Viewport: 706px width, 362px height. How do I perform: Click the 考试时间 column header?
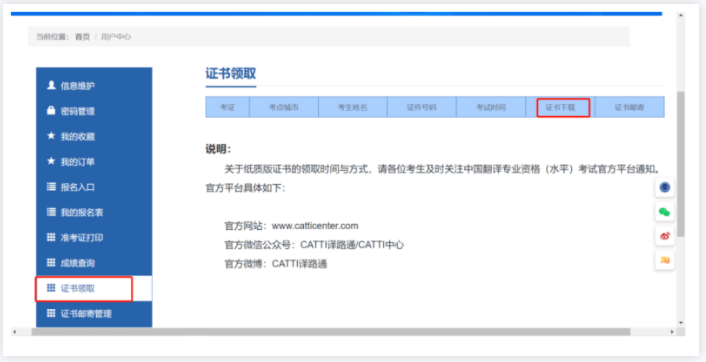491,108
